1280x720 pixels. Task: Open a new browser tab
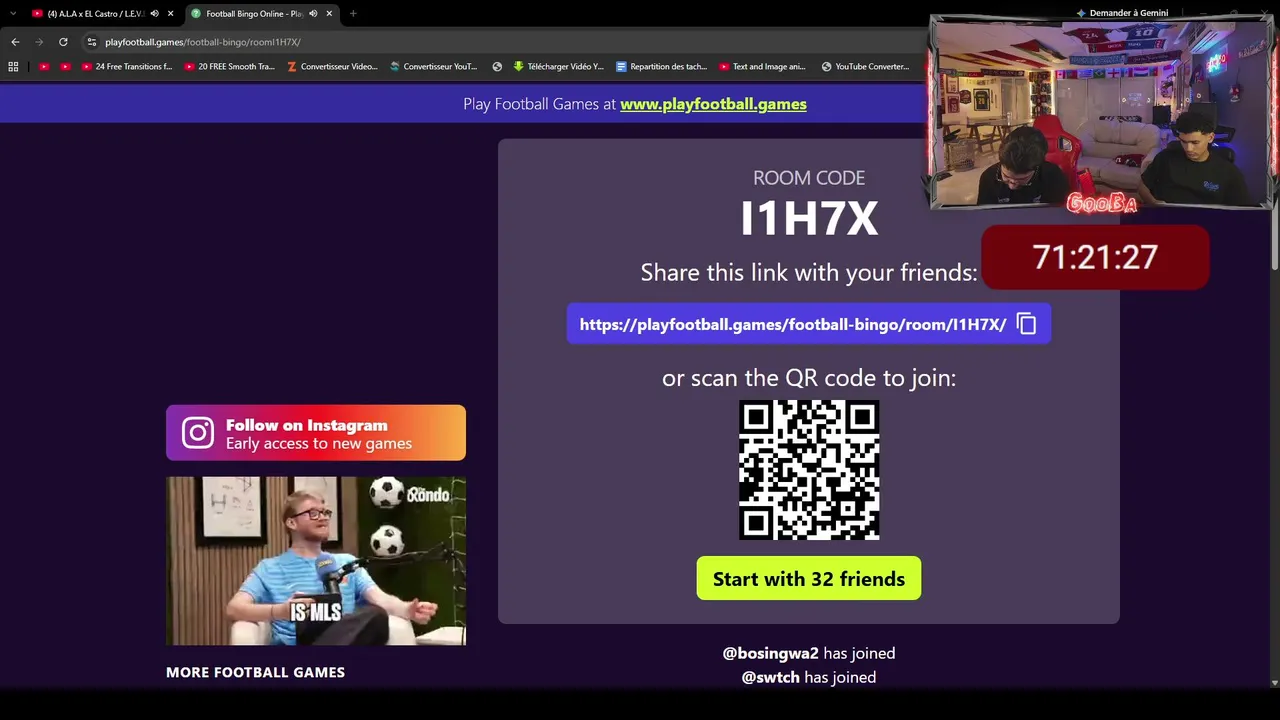click(353, 14)
